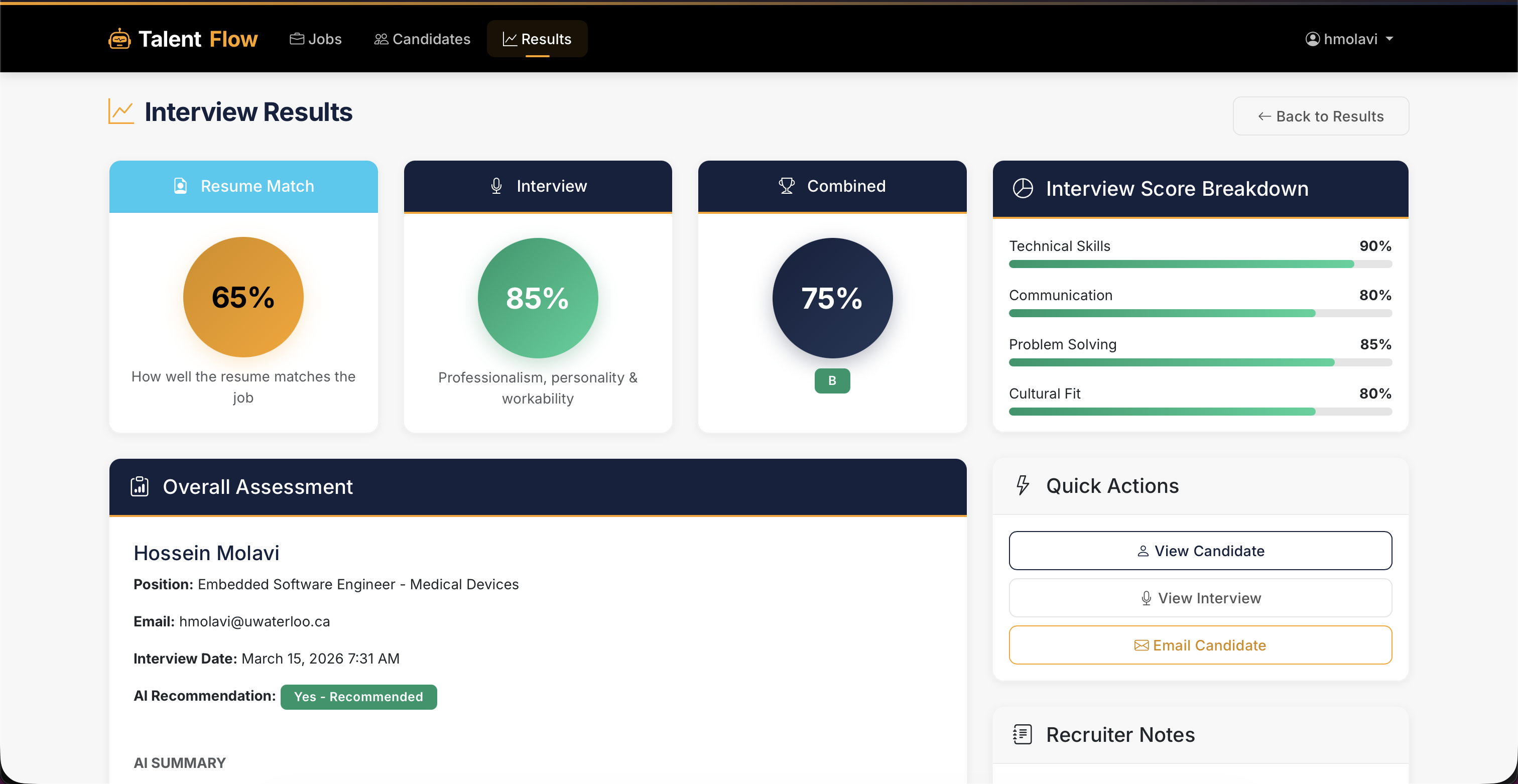Click the Back to Results button
Viewport: 1518px width, 784px height.
click(x=1321, y=116)
